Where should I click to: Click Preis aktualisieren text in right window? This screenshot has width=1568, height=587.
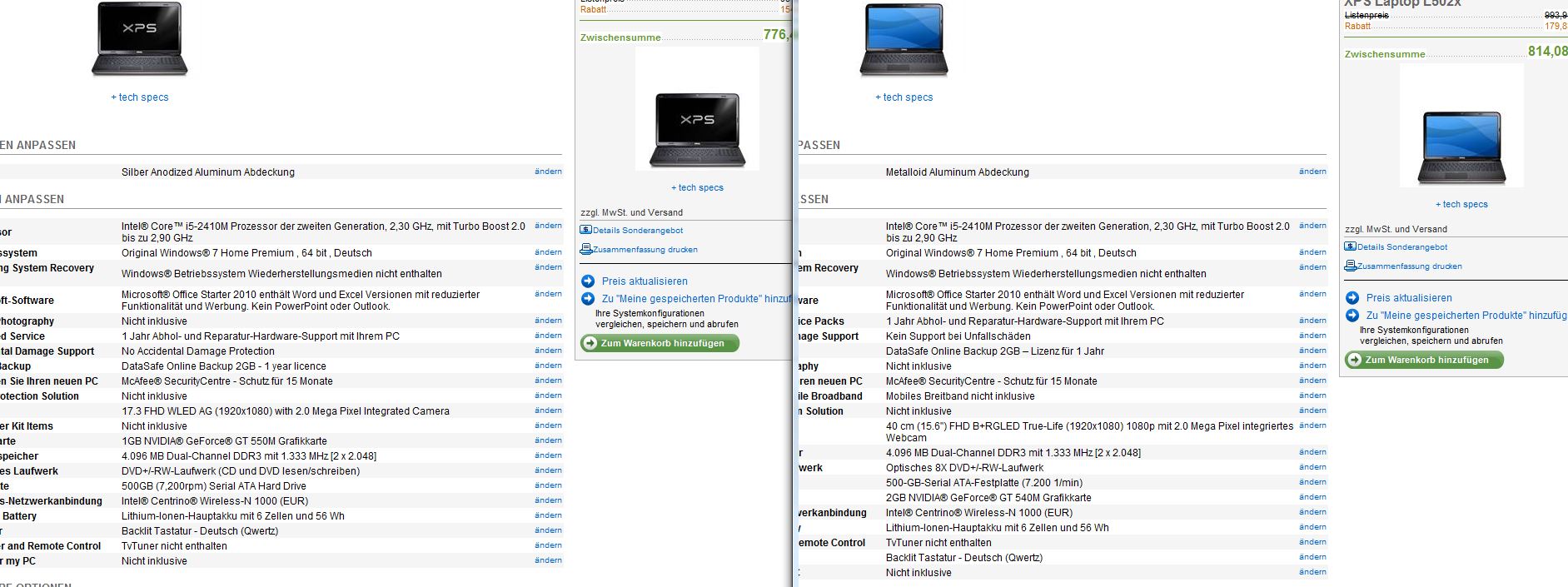tap(1409, 298)
